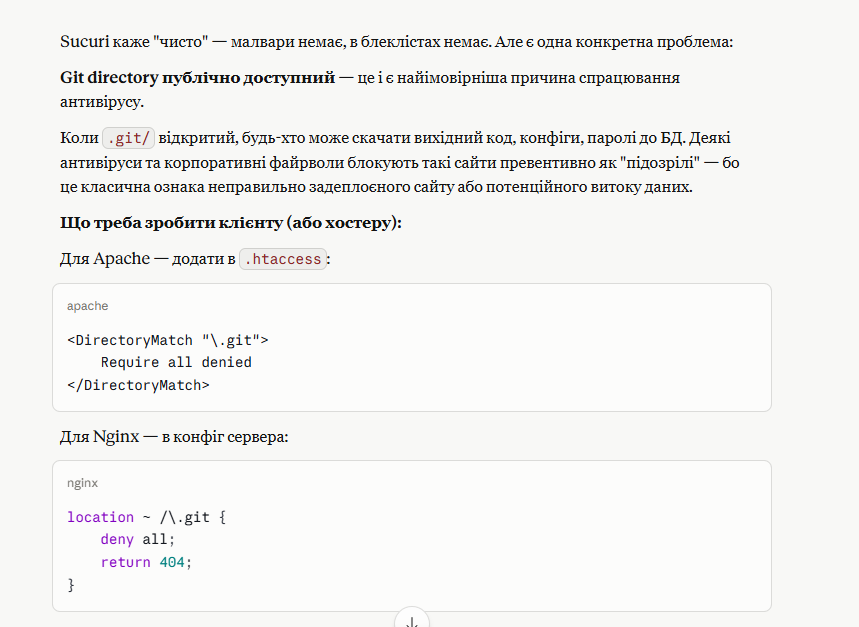Click the "Require all denied" code line

(176, 362)
